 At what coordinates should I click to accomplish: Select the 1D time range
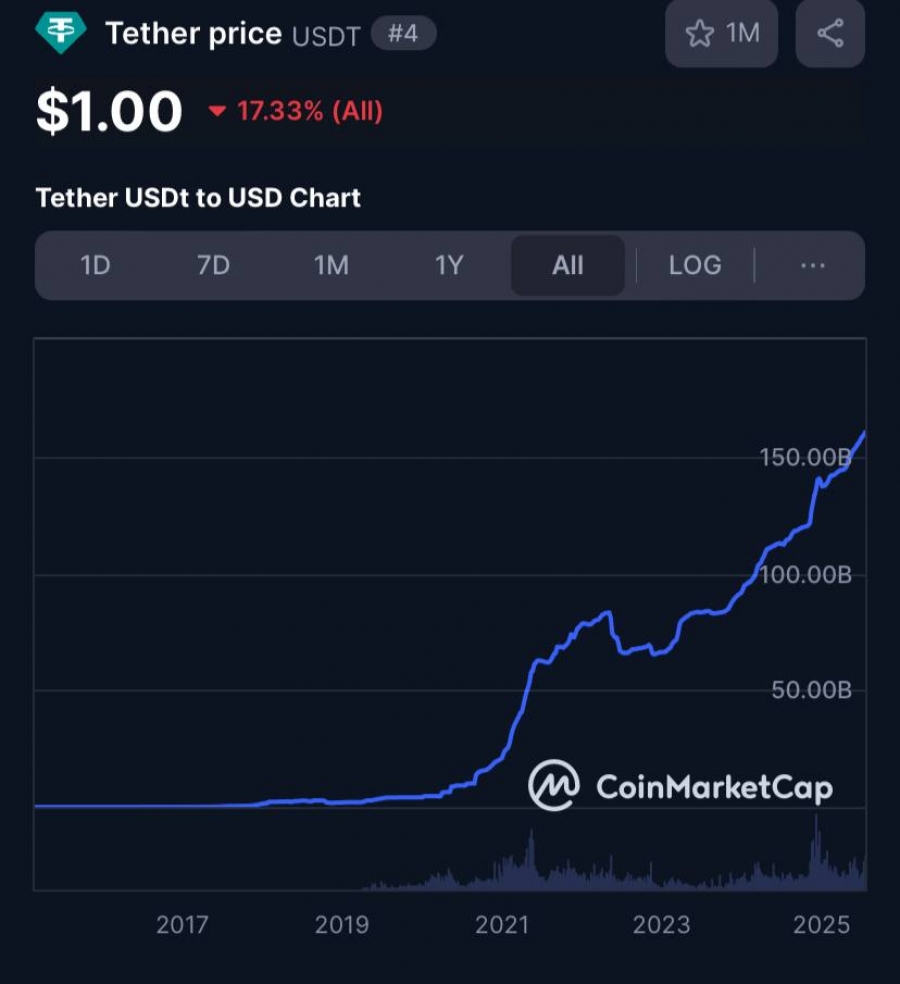(x=95, y=265)
